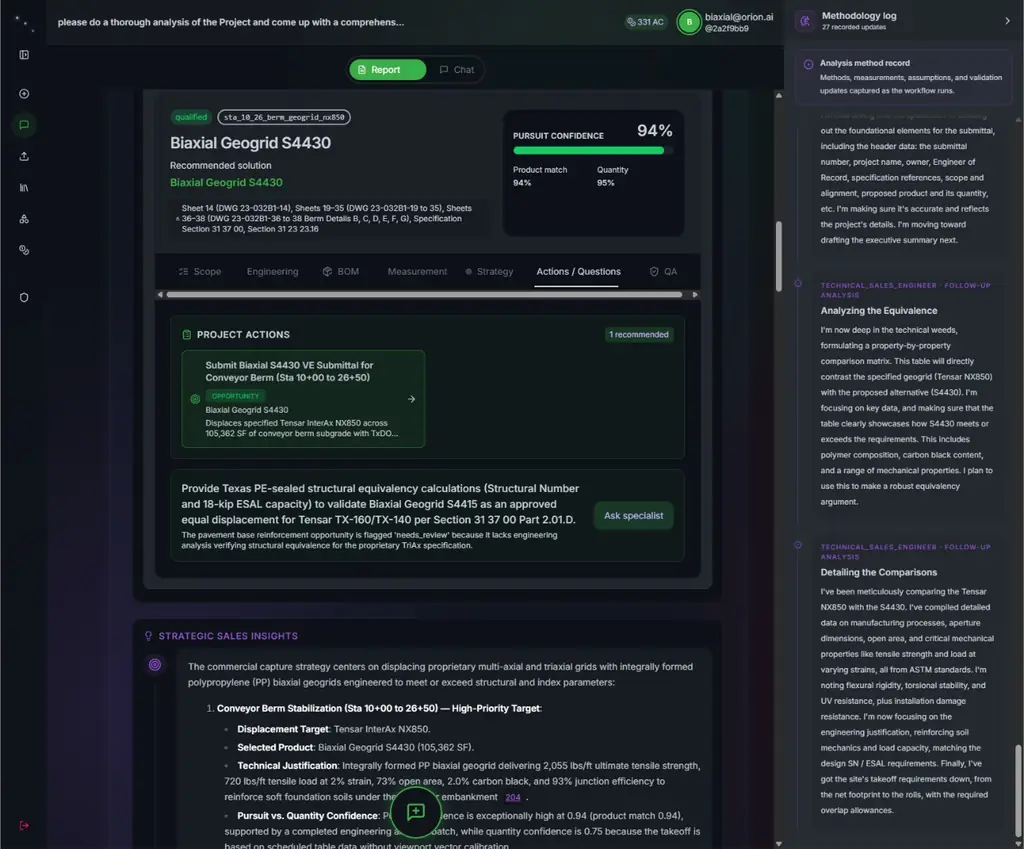Viewport: 1024px width, 849px height.
Task: Click the Project Actions clipboard icon
Action: pos(187,334)
